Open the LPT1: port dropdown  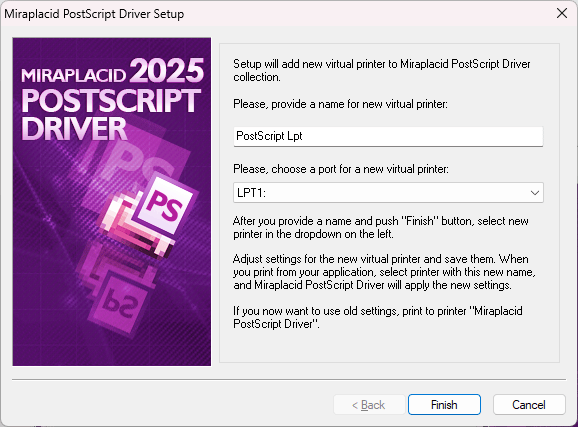click(x=388, y=192)
